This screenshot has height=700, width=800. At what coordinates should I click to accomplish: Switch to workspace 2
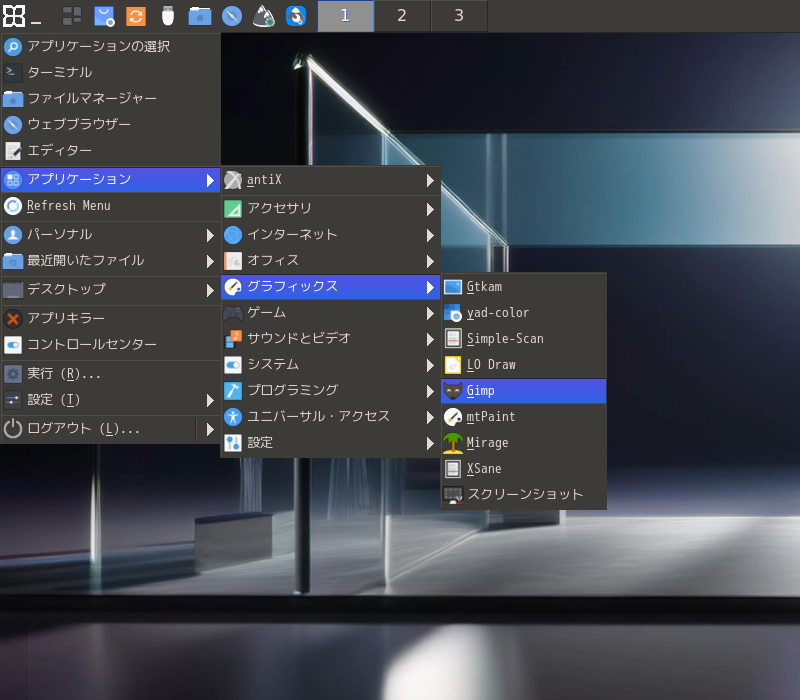point(402,16)
